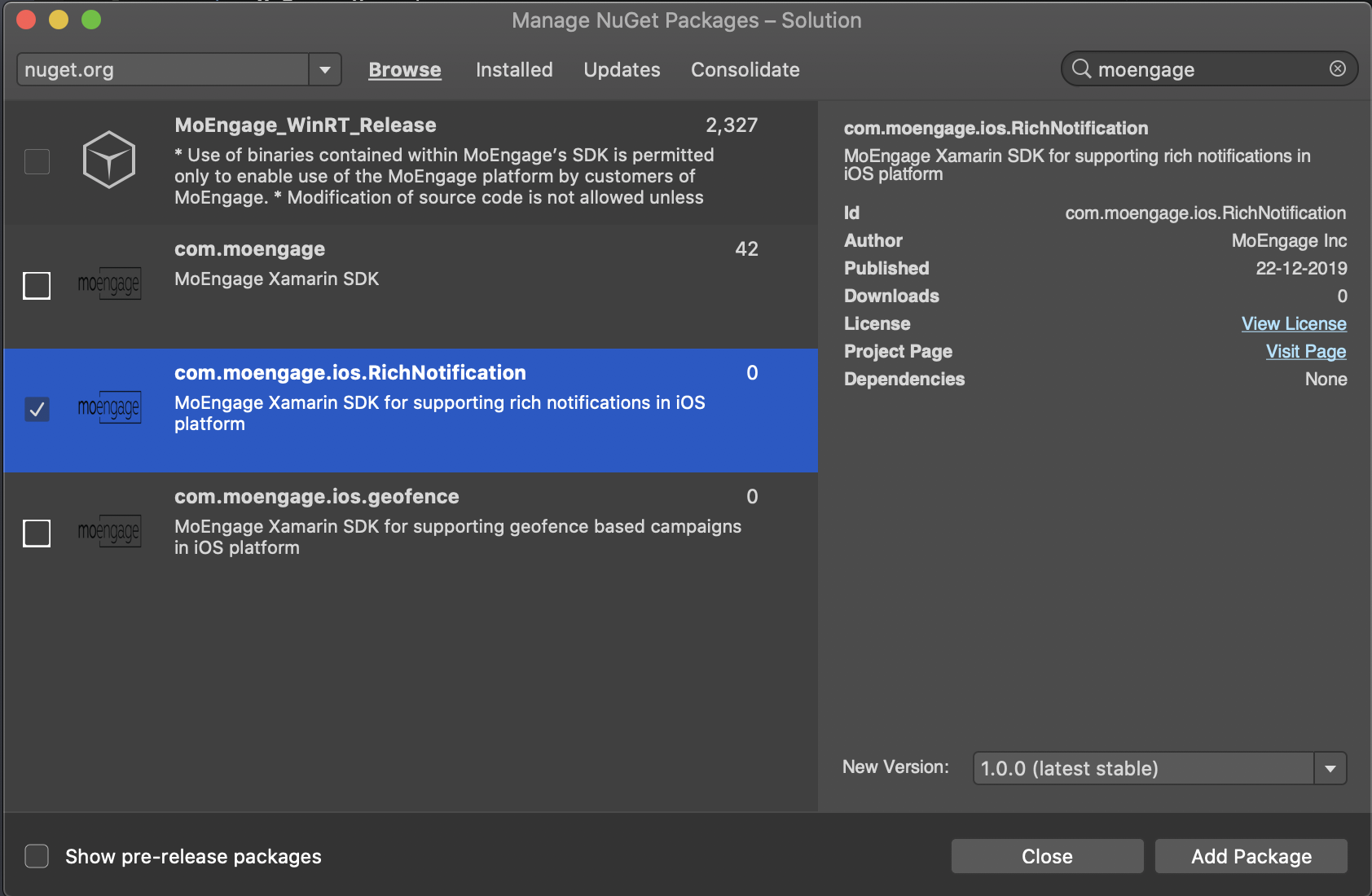
Task: Minimize the NuGet window with yellow button
Action: pos(59,20)
